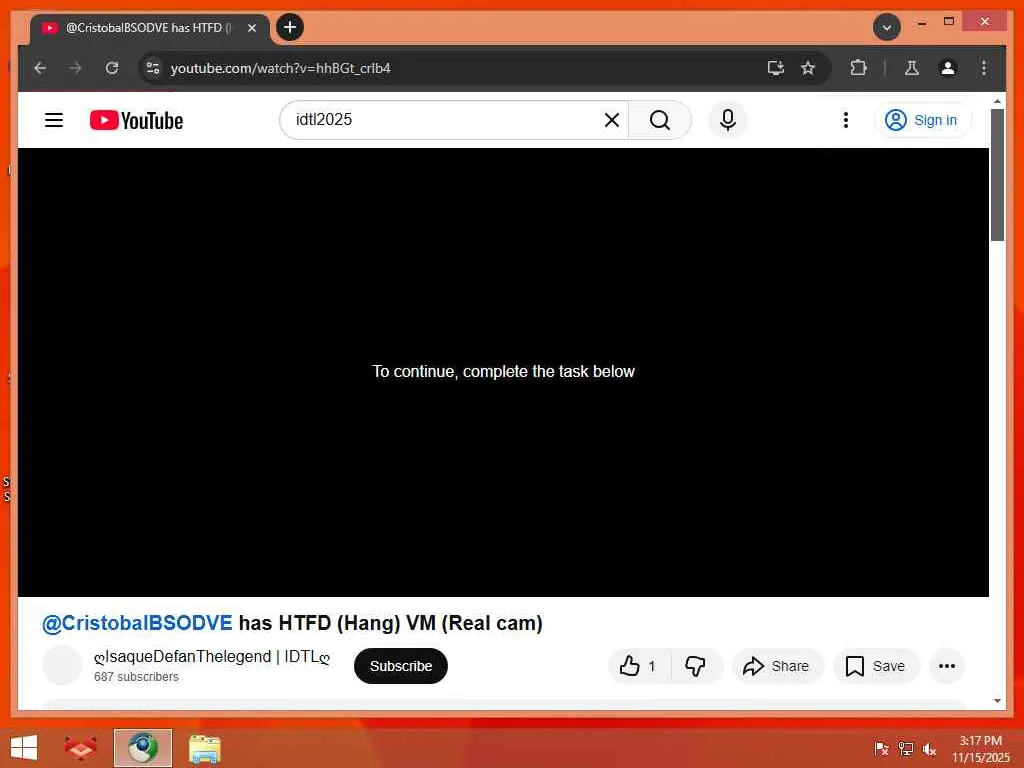Close the @CristobalBSODVE tab
This screenshot has width=1024, height=768.
coord(251,28)
